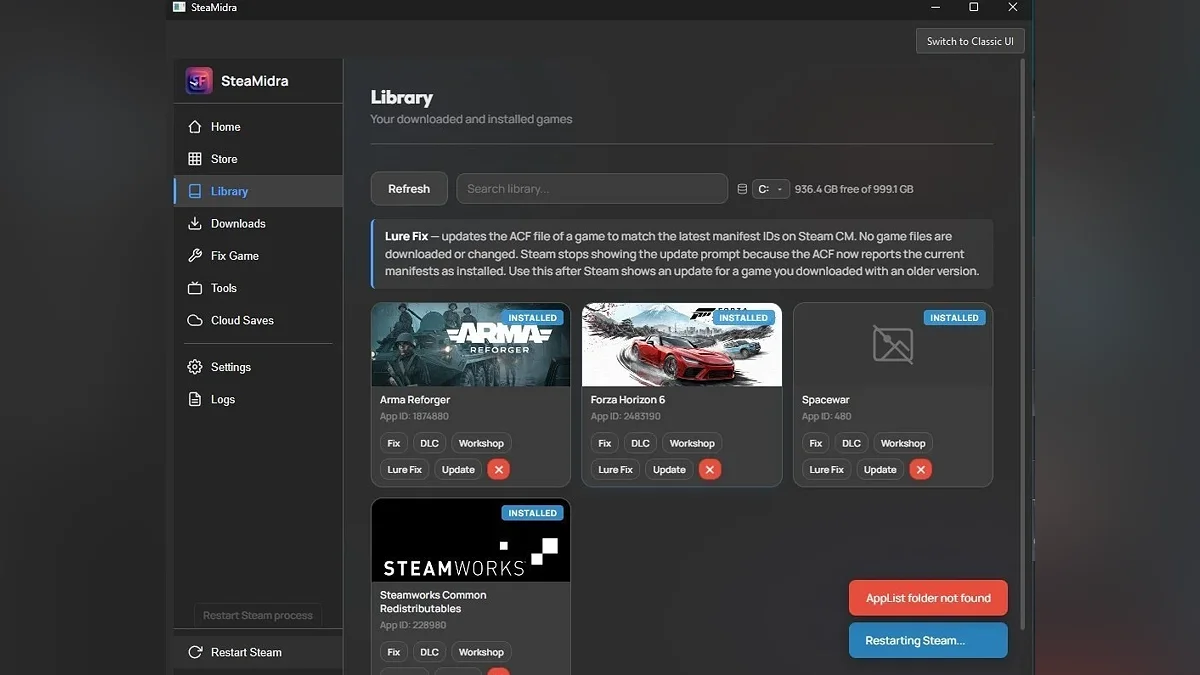Image resolution: width=1200 pixels, height=675 pixels.
Task: Click Fix on the Spacewar card
Action: 816,443
